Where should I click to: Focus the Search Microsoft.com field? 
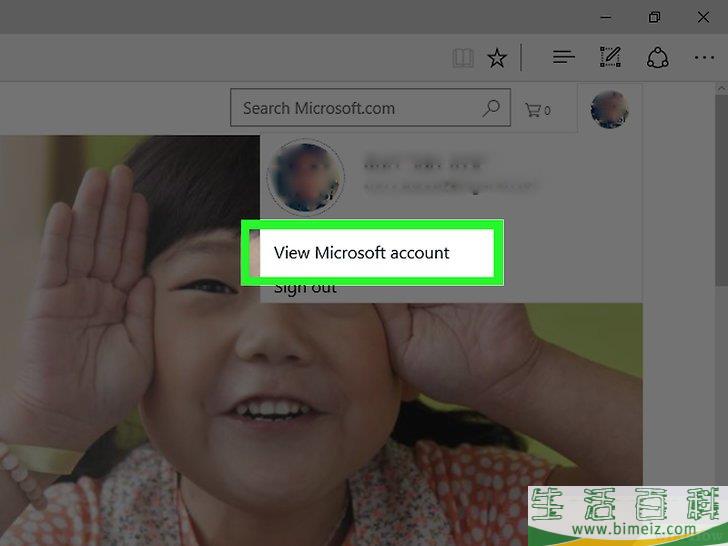370,108
